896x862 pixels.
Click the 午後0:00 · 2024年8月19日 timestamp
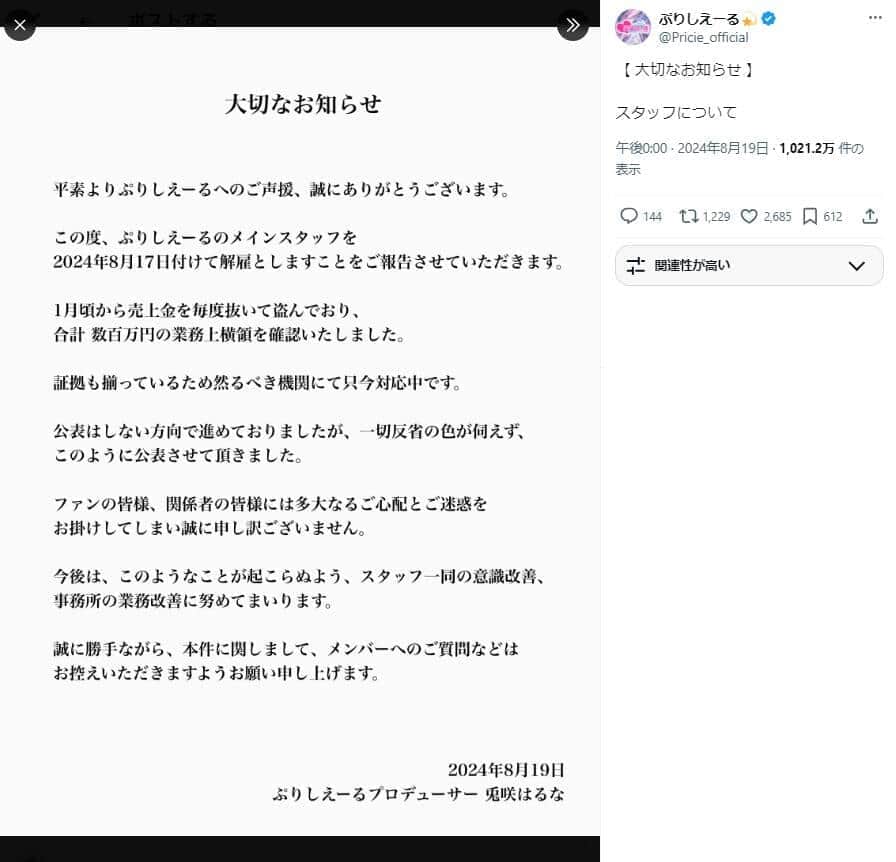692,149
